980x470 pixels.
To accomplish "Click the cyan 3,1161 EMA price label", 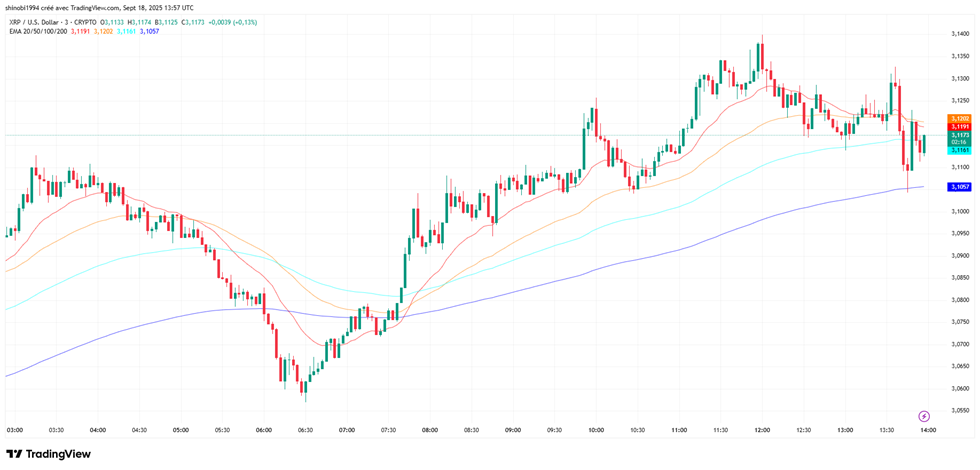I will pyautogui.click(x=959, y=150).
